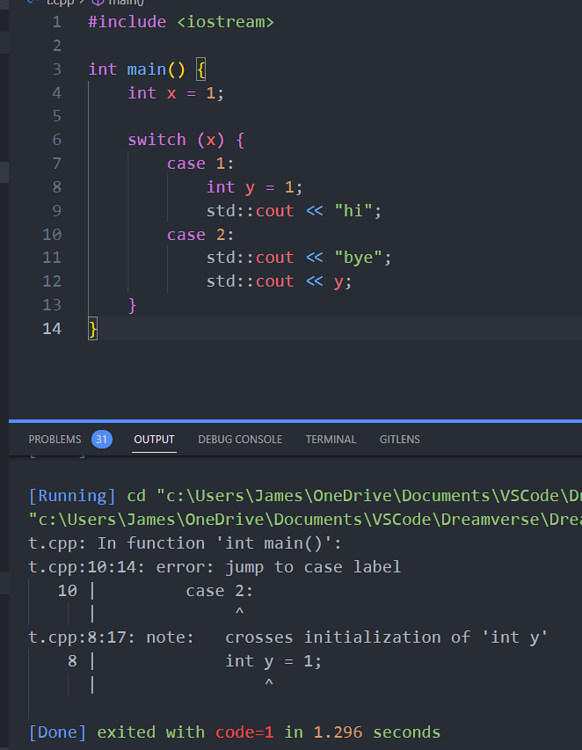The width and height of the screenshot is (582, 750).
Task: Click line number 6 in the gutter
Action: click(x=57, y=140)
